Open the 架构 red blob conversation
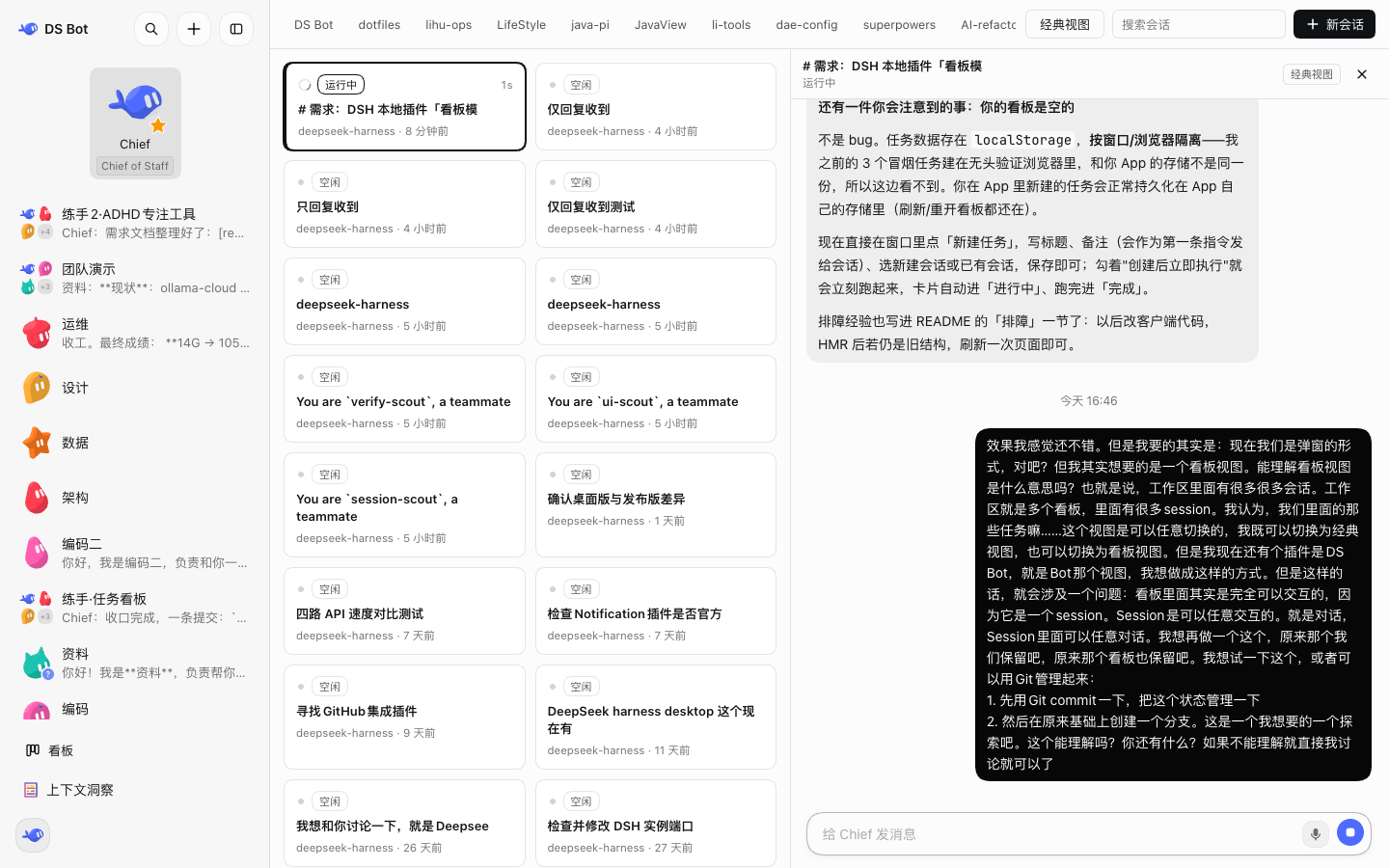1389x868 pixels. coord(135,498)
